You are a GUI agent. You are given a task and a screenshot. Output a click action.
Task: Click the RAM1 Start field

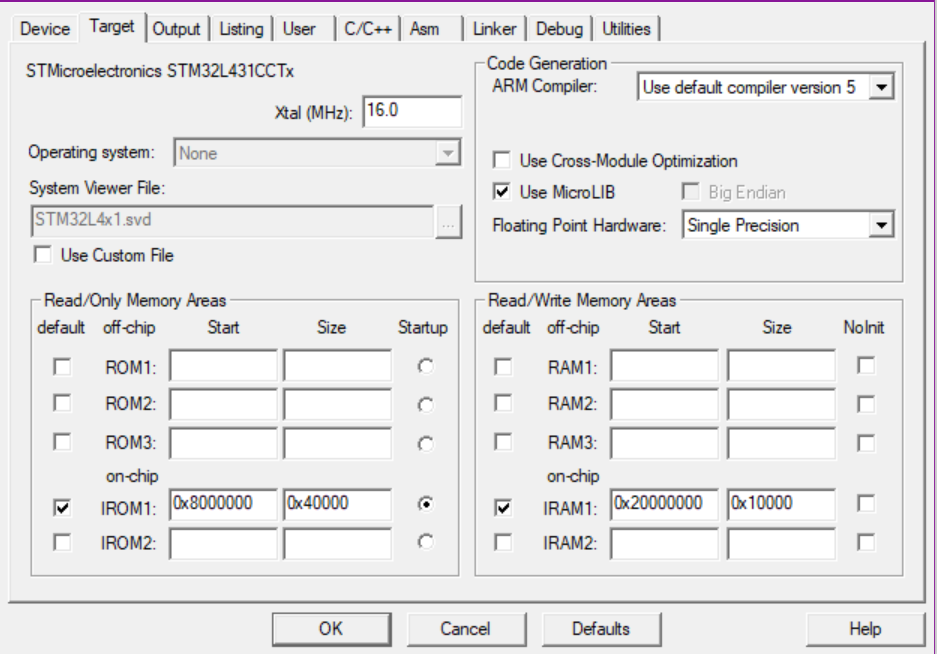[x=665, y=365]
